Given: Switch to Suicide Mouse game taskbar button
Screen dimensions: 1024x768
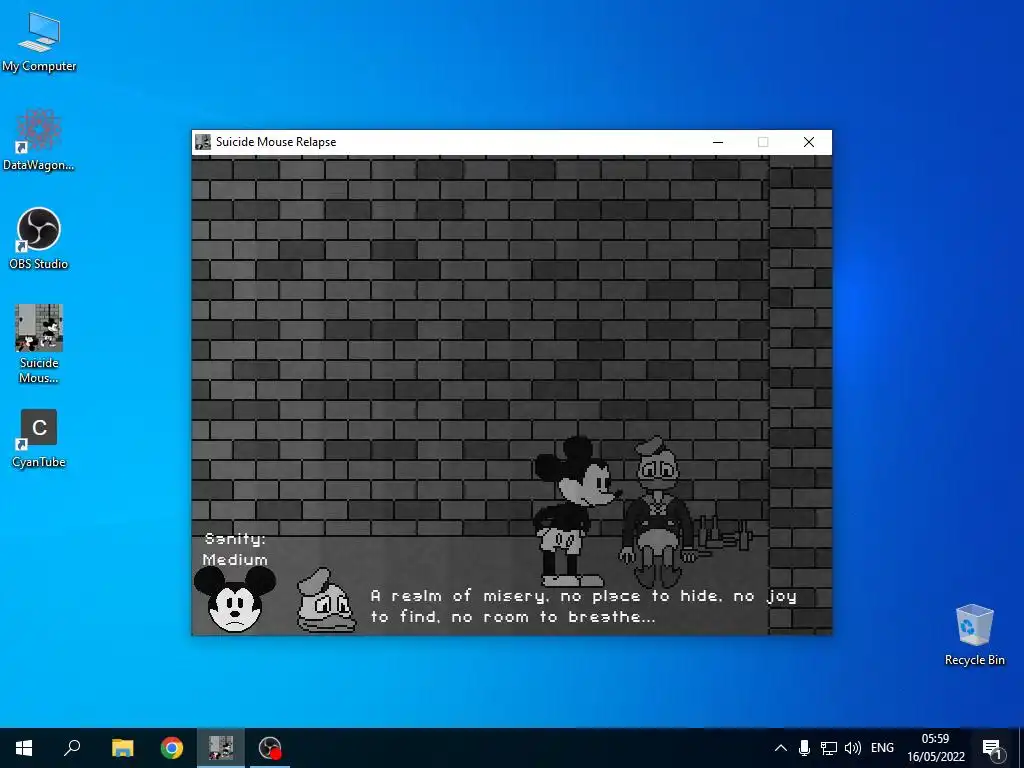Looking at the screenshot, I should 221,748.
